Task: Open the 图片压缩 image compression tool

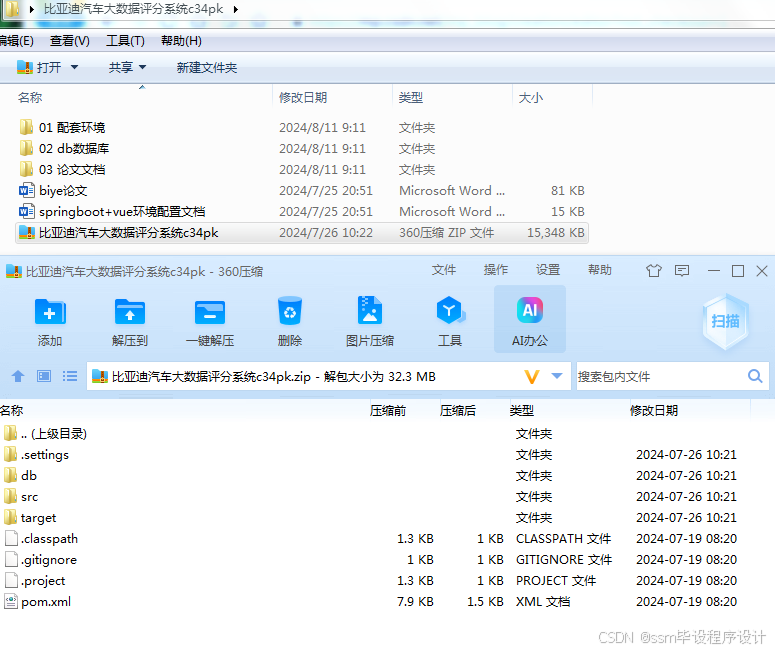Action: pyautogui.click(x=370, y=310)
